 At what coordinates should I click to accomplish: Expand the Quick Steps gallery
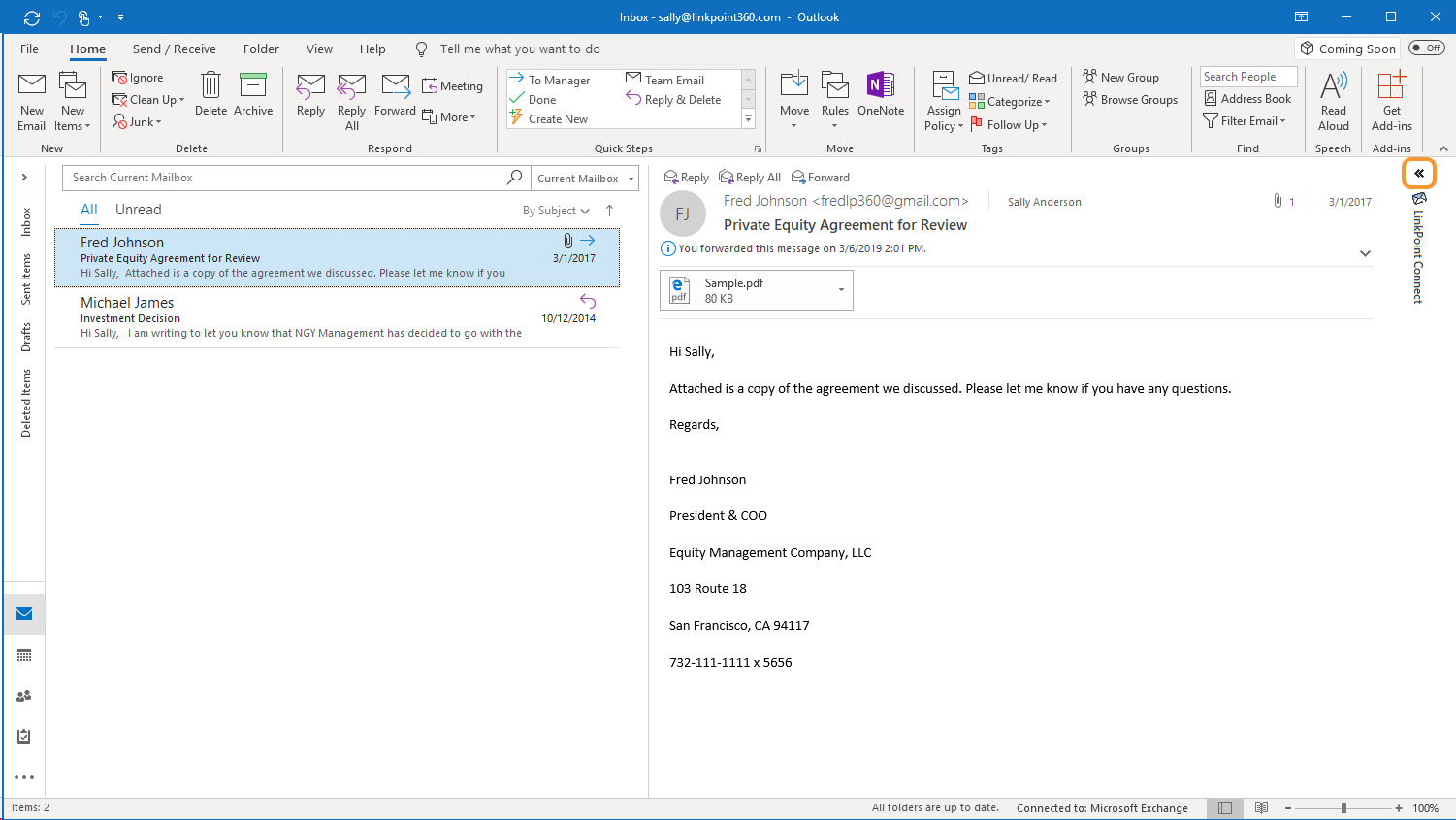[748, 119]
